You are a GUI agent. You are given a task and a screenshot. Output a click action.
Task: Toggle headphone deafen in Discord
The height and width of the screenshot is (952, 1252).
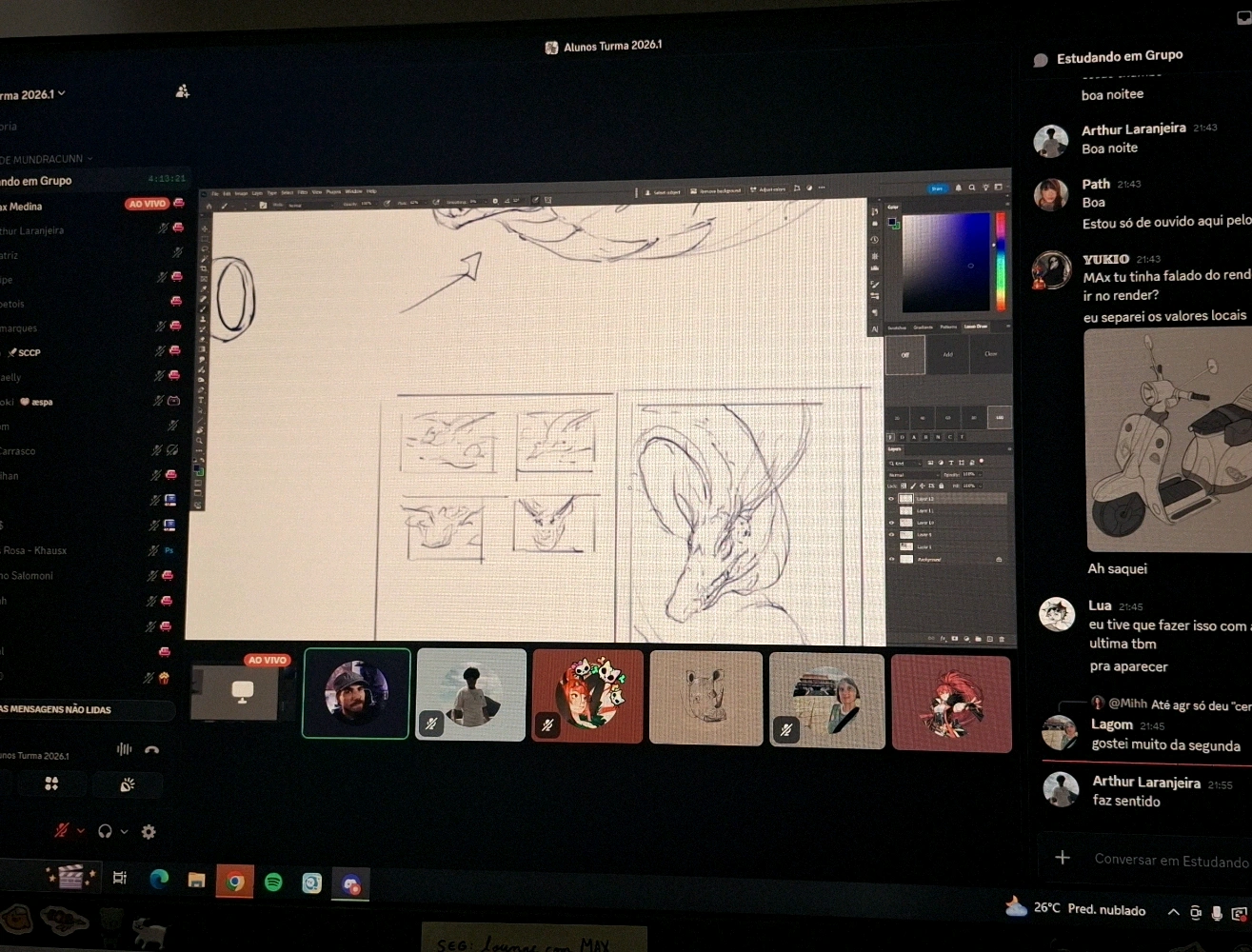pos(105,831)
